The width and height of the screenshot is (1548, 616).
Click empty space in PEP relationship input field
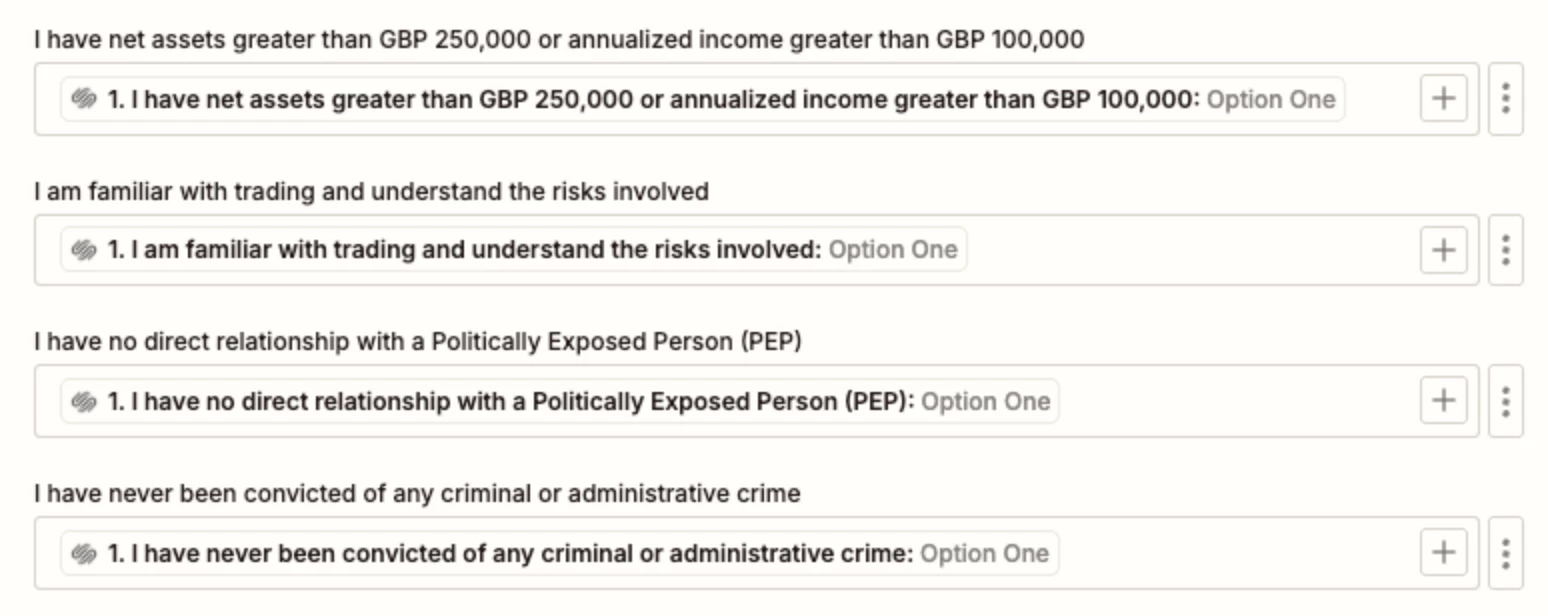(1238, 402)
